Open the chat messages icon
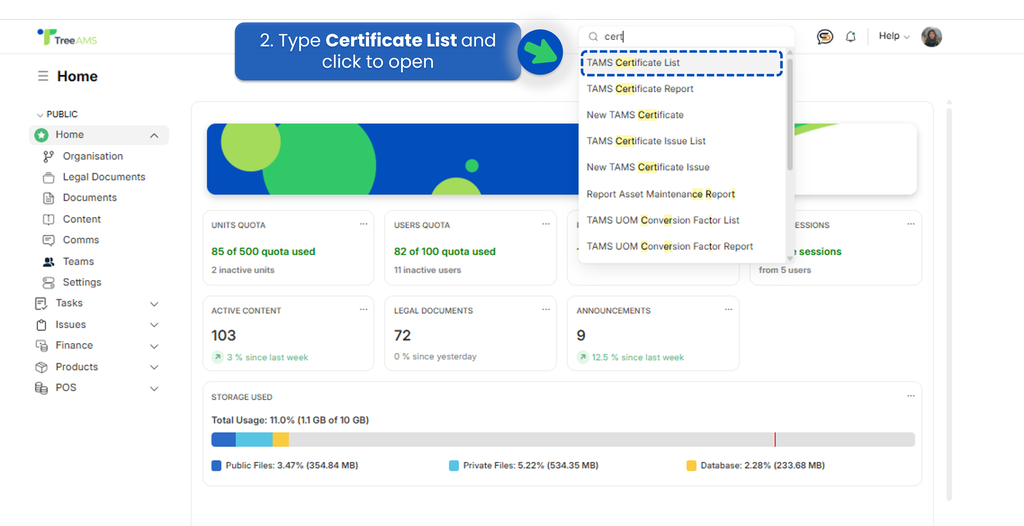Screen dimensions: 1024x526 coord(824,37)
